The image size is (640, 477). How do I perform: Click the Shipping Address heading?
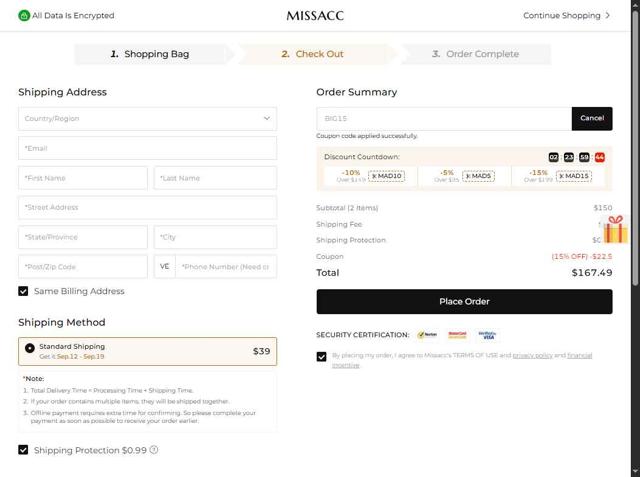pyautogui.click(x=62, y=92)
